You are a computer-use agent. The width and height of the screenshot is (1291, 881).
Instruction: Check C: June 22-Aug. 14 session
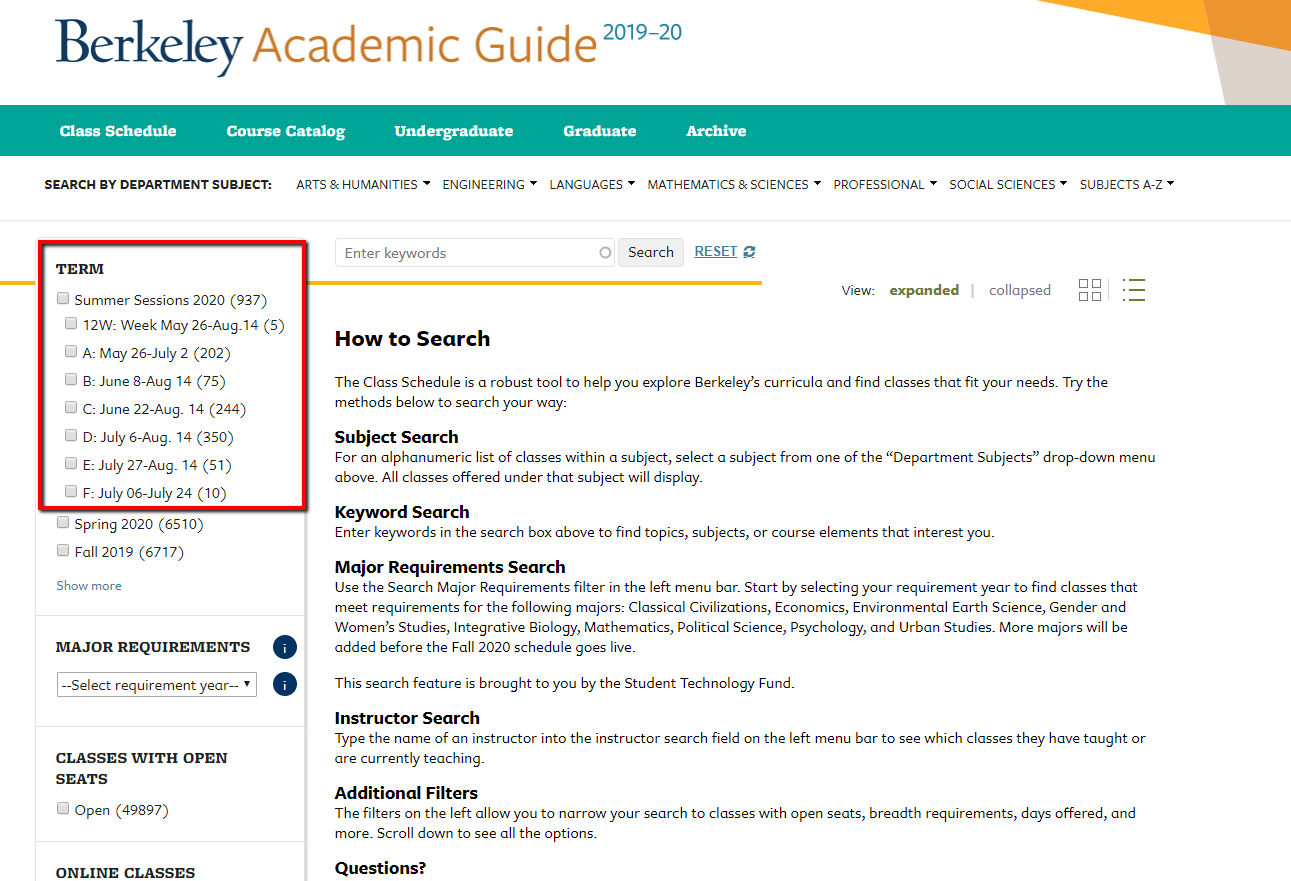coord(71,407)
